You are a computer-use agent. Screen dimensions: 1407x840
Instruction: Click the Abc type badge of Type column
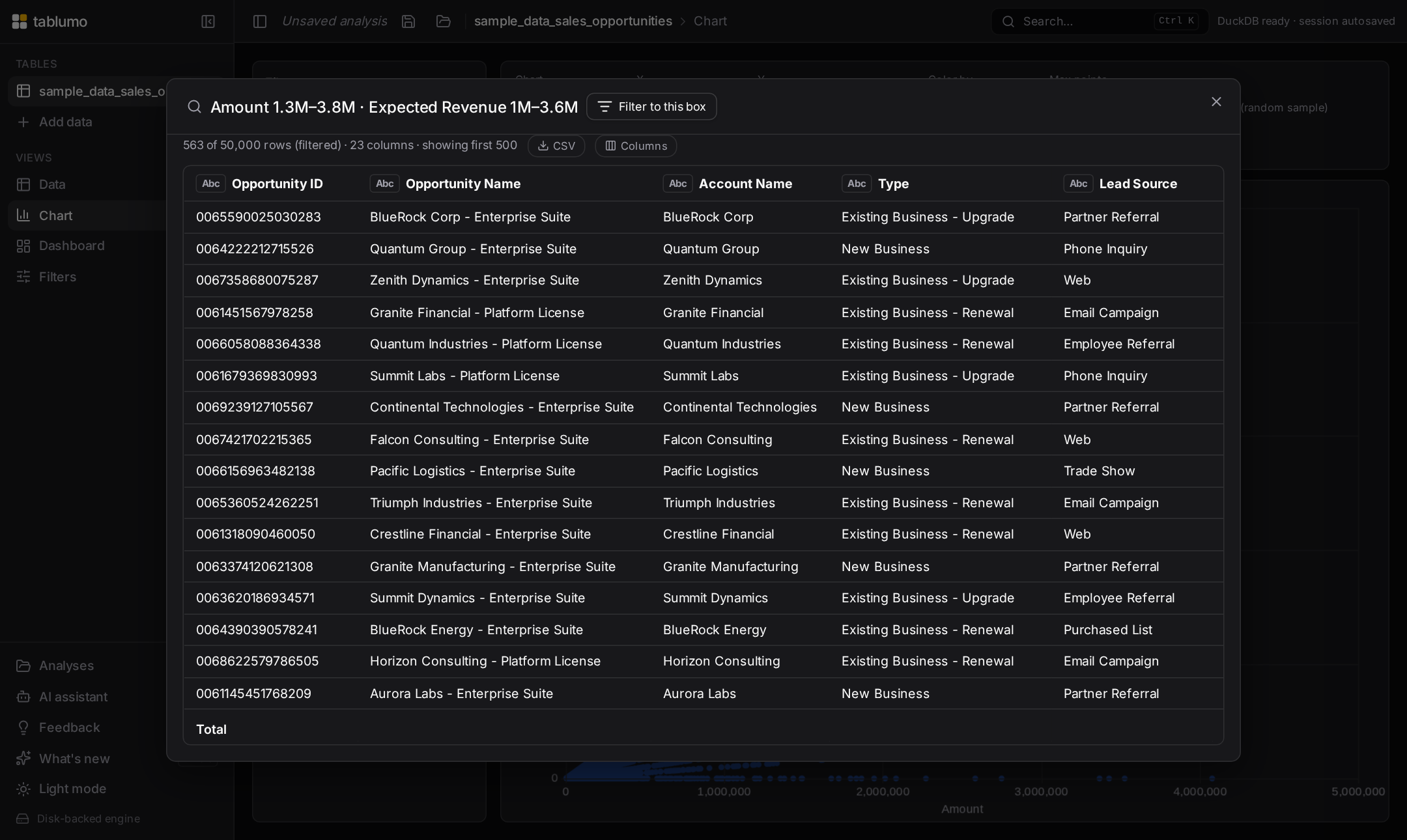click(857, 184)
